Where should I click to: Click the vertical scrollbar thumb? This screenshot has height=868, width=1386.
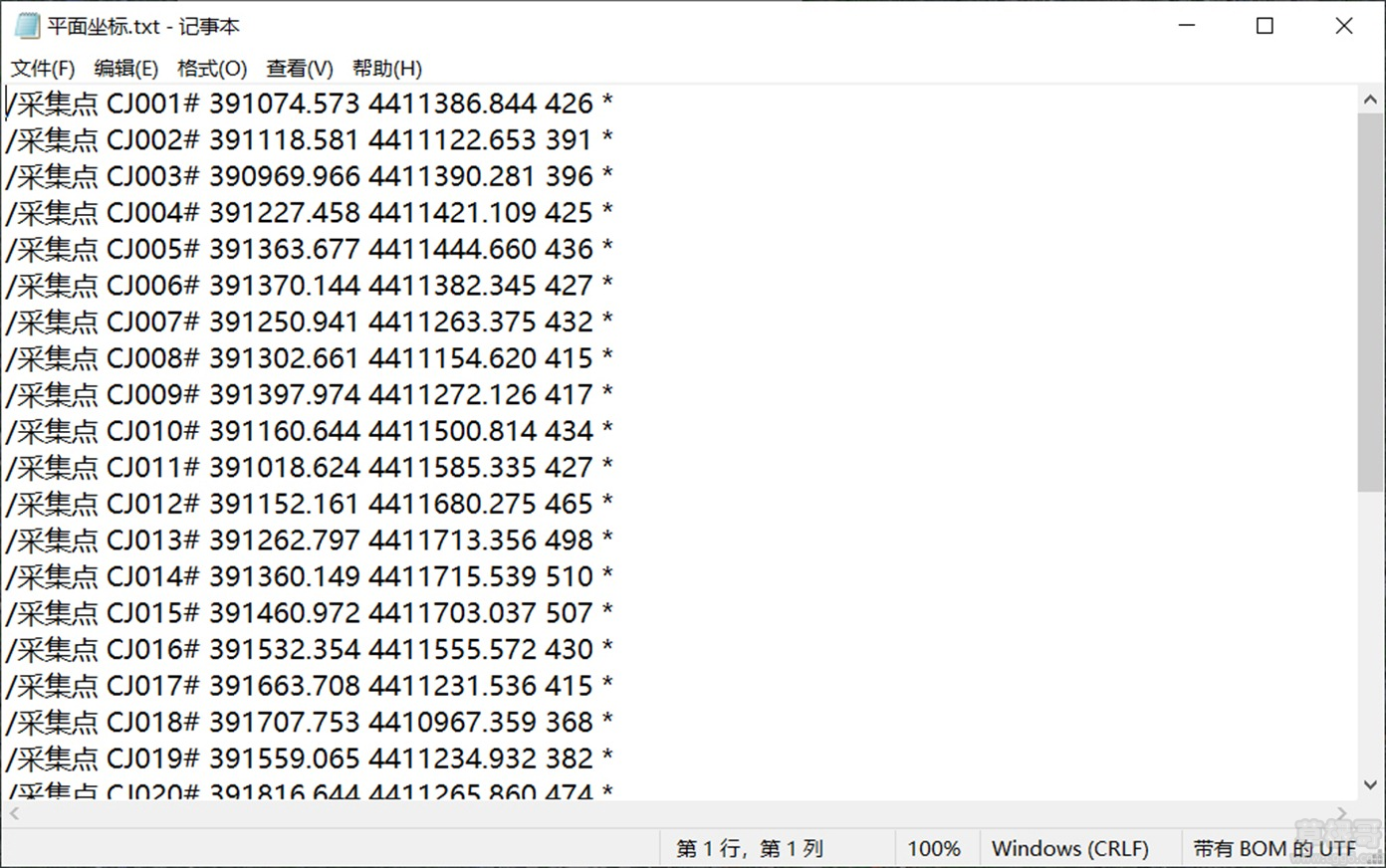coord(1370,299)
